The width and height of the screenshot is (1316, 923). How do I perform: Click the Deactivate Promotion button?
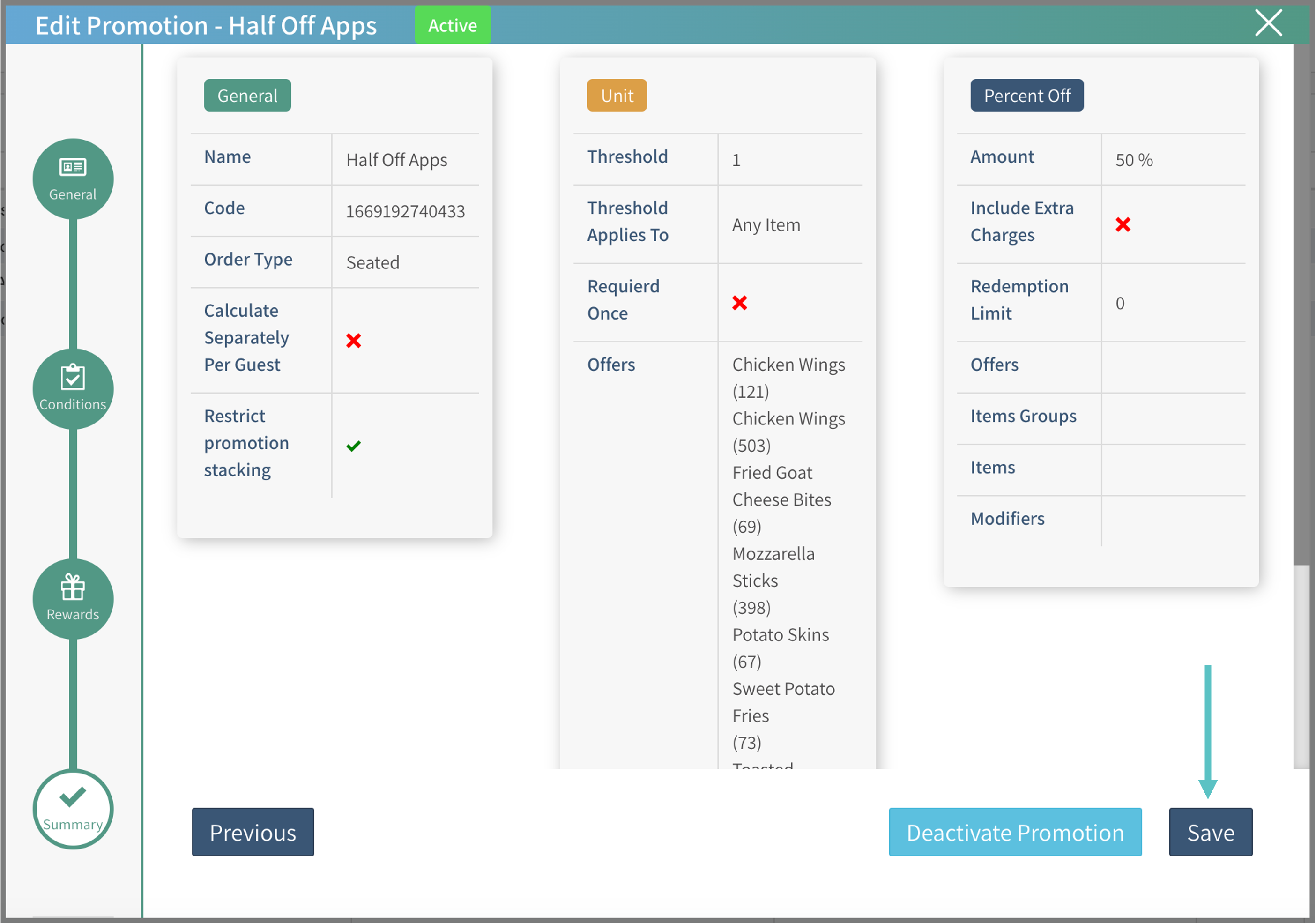pos(1015,833)
